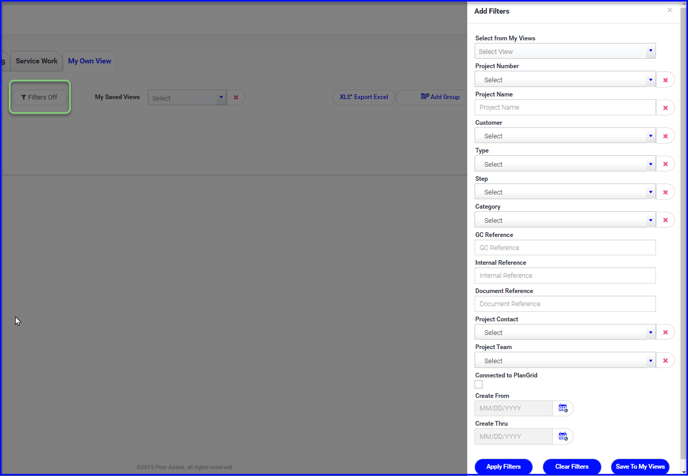
Task: Open the Create From calendar picker
Action: [563, 408]
